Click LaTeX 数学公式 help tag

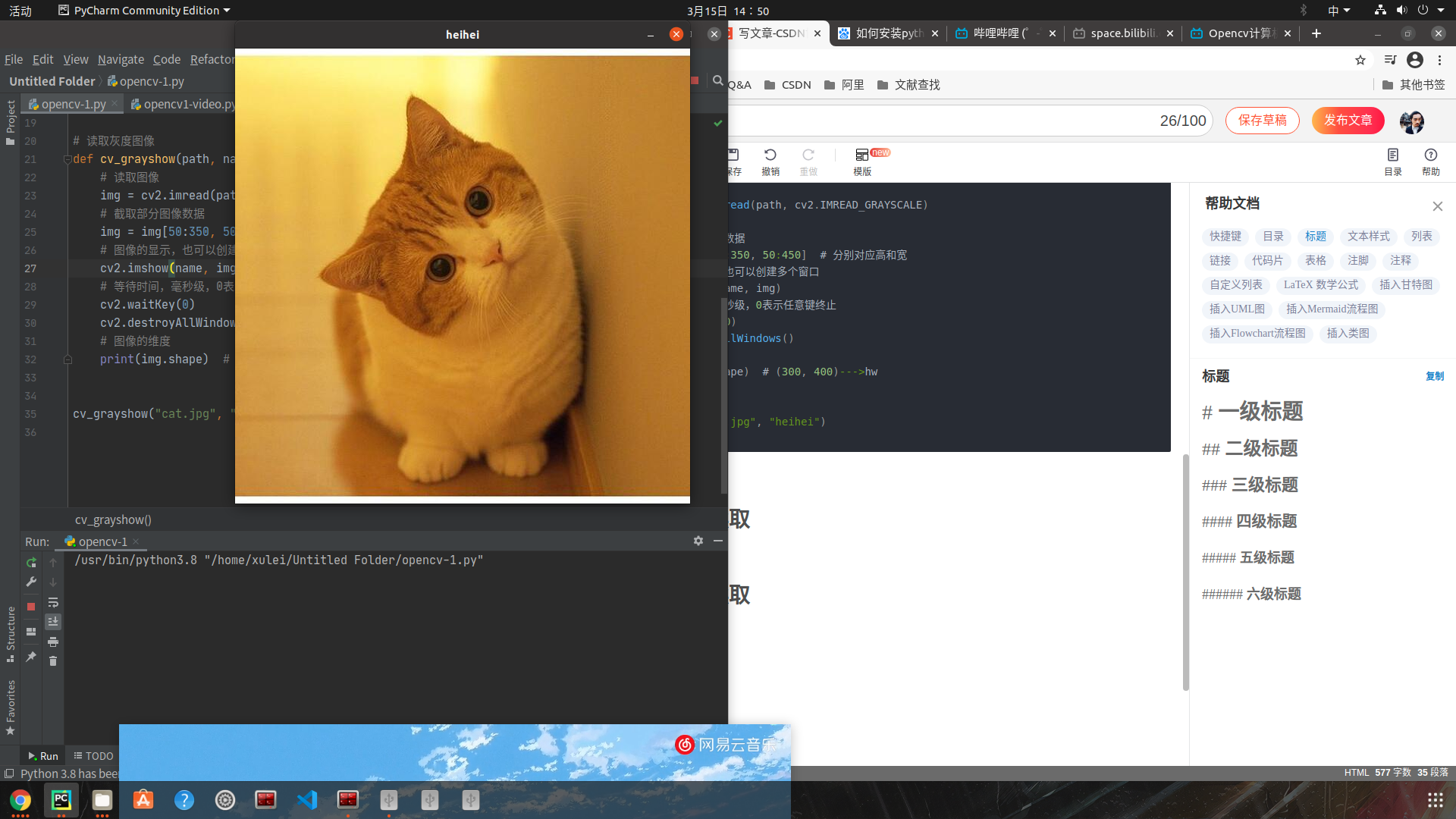pos(1321,285)
